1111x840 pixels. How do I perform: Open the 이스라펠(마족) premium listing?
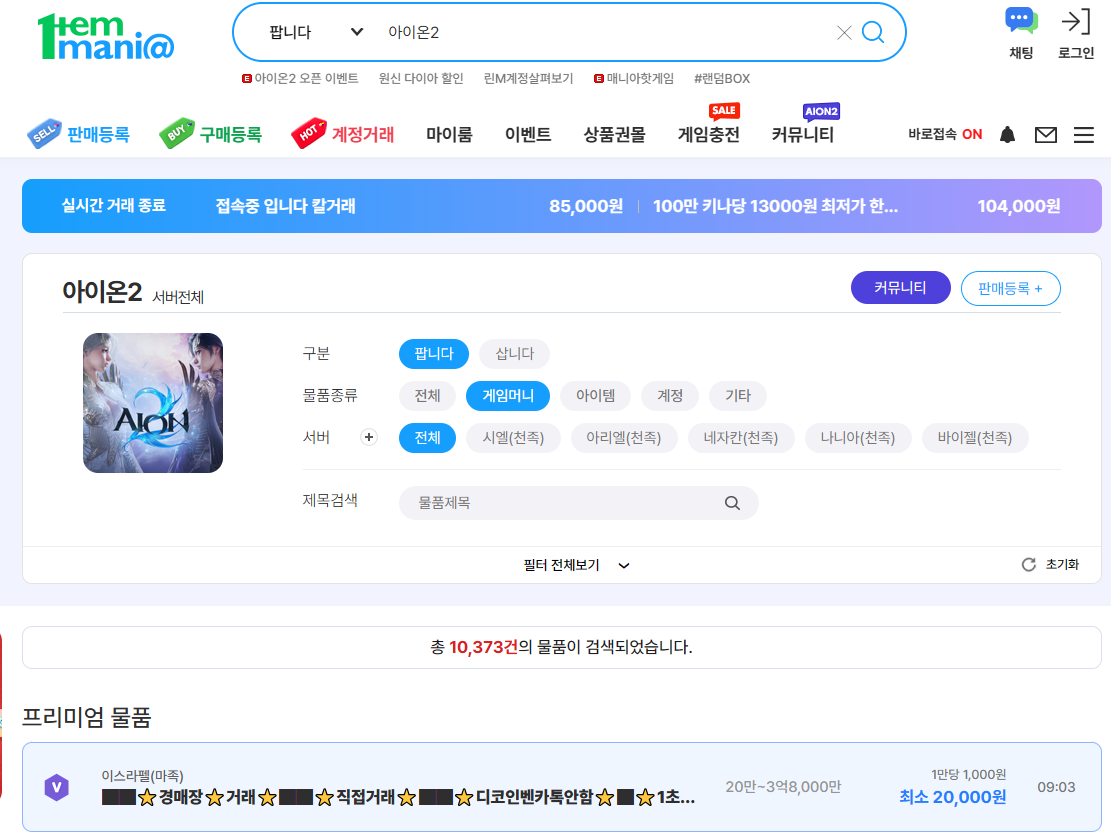(x=561, y=787)
